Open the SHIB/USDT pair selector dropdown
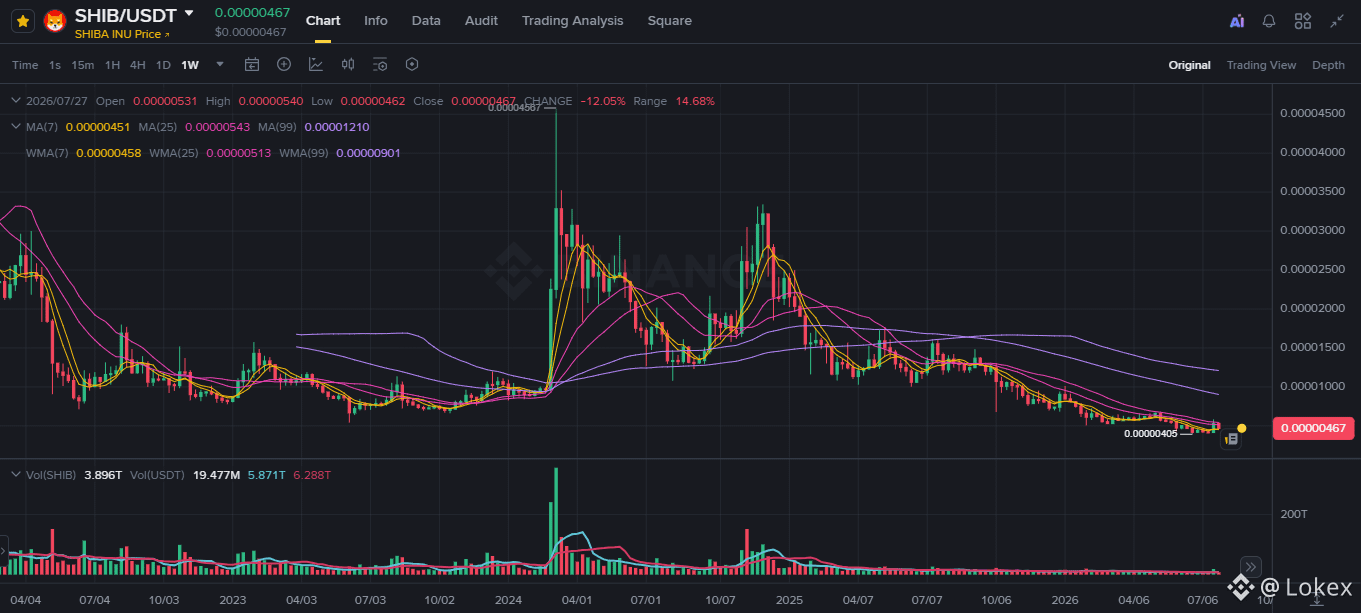Screen dimensions: 1361x613 [189, 13]
